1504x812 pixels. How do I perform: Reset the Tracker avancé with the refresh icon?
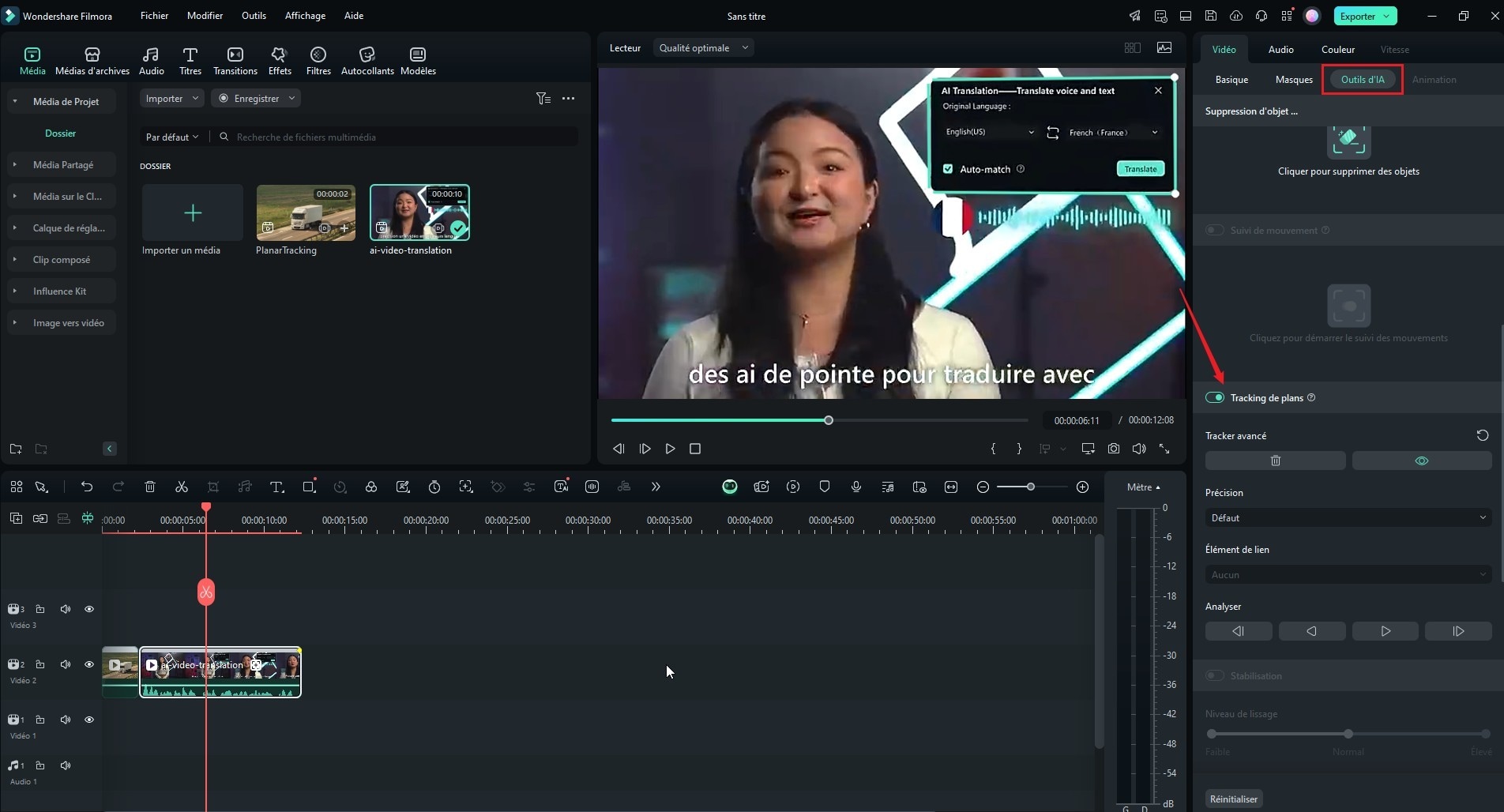click(1483, 435)
